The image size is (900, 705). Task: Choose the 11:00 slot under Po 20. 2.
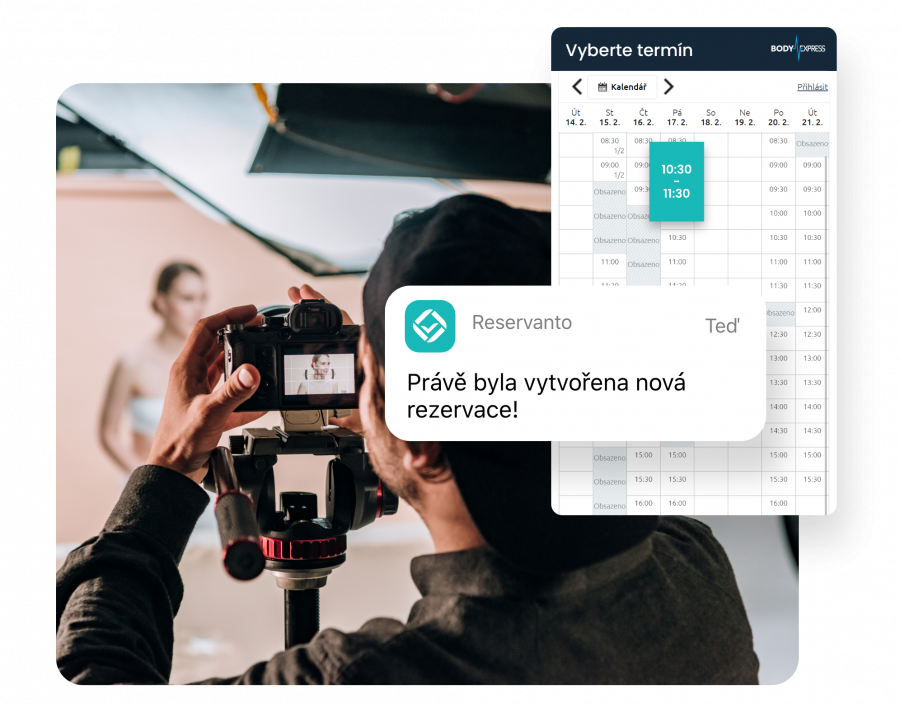(778, 262)
